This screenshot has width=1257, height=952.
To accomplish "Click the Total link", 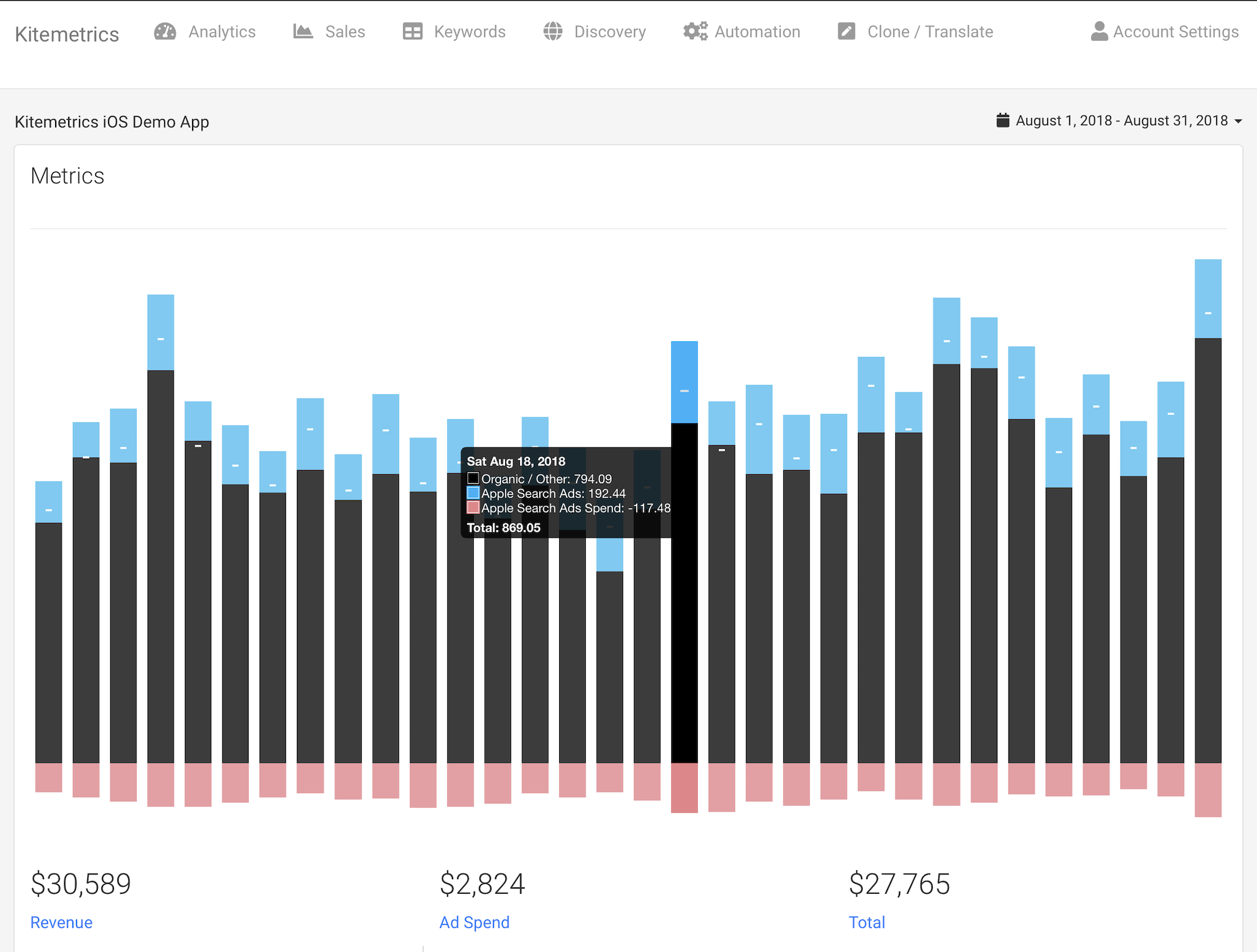I will pos(866,922).
